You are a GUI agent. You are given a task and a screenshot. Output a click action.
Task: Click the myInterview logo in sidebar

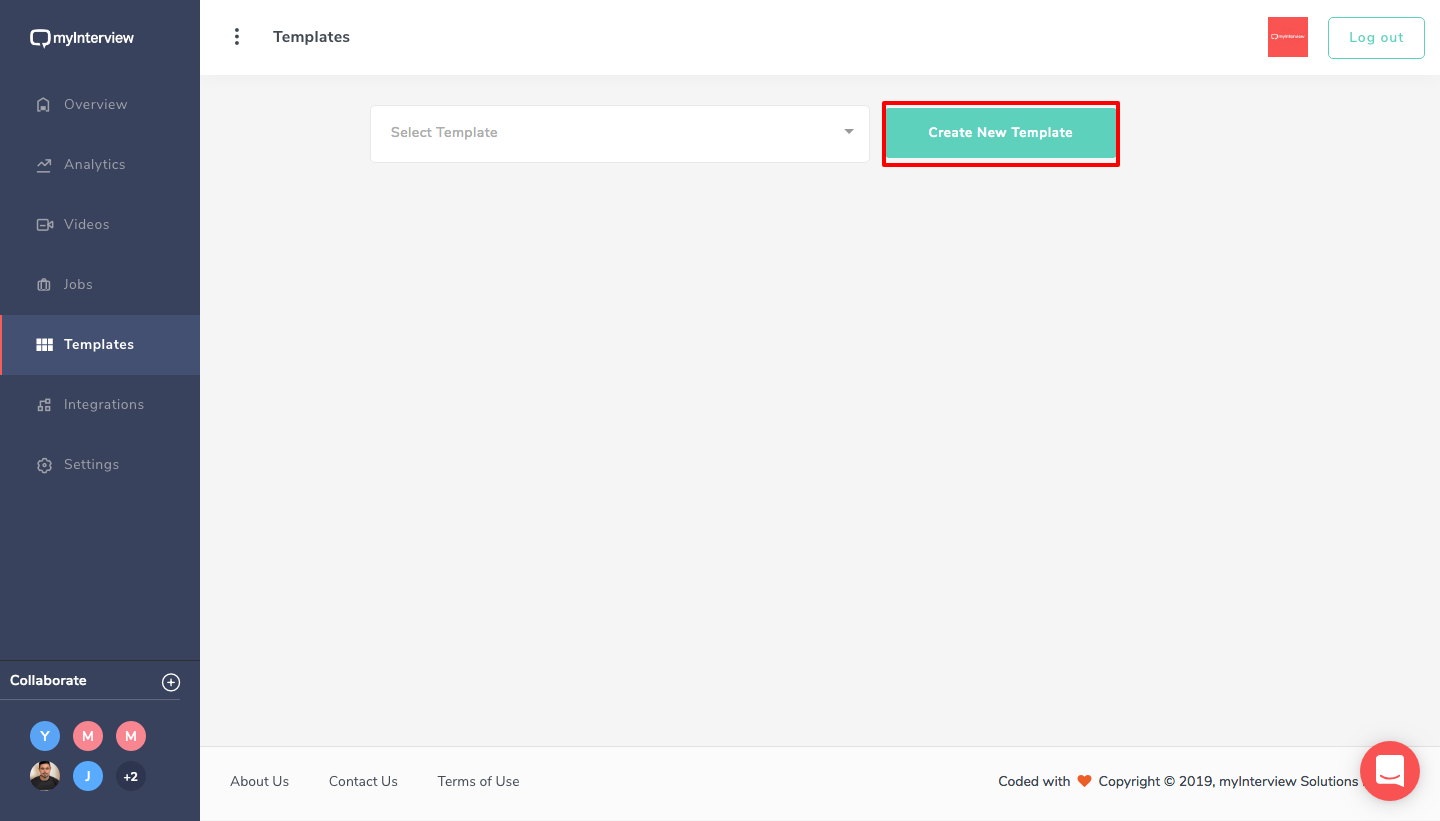pos(82,38)
